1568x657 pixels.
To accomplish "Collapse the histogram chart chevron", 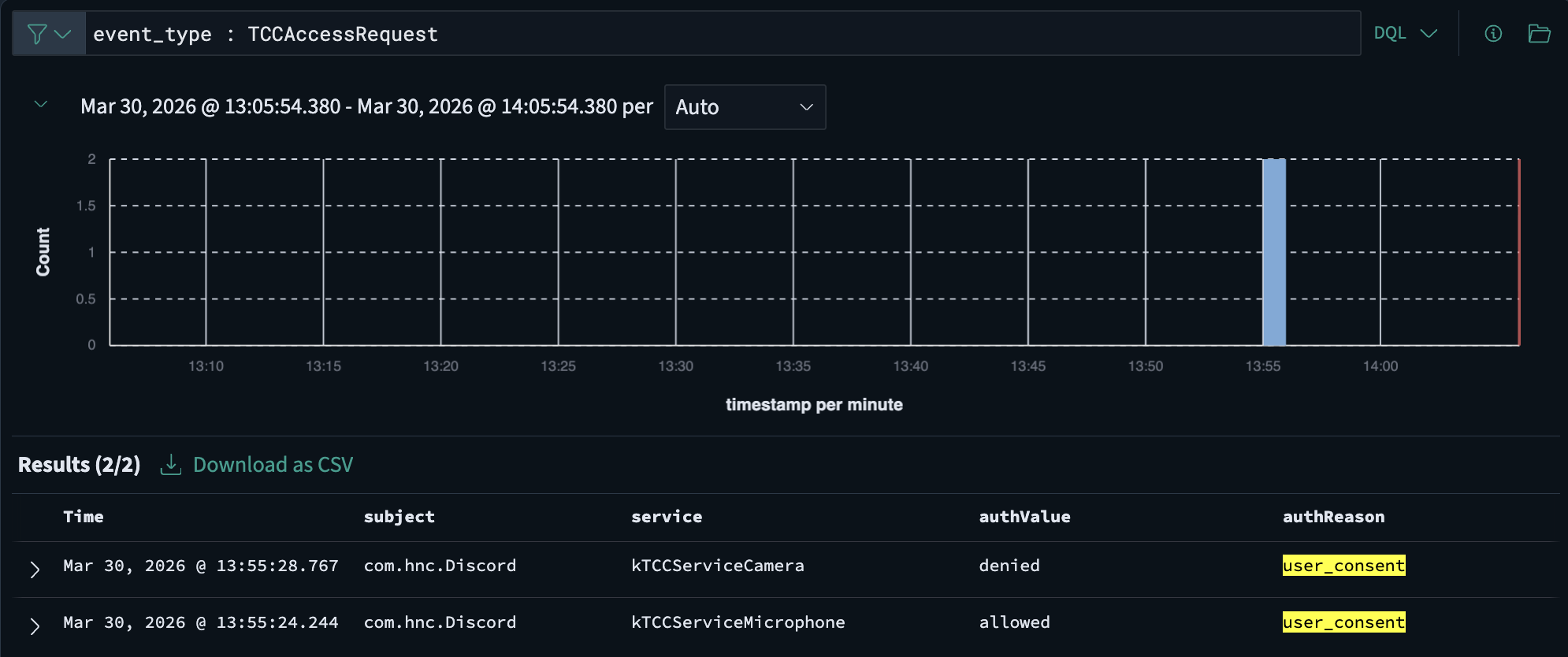I will pyautogui.click(x=41, y=105).
